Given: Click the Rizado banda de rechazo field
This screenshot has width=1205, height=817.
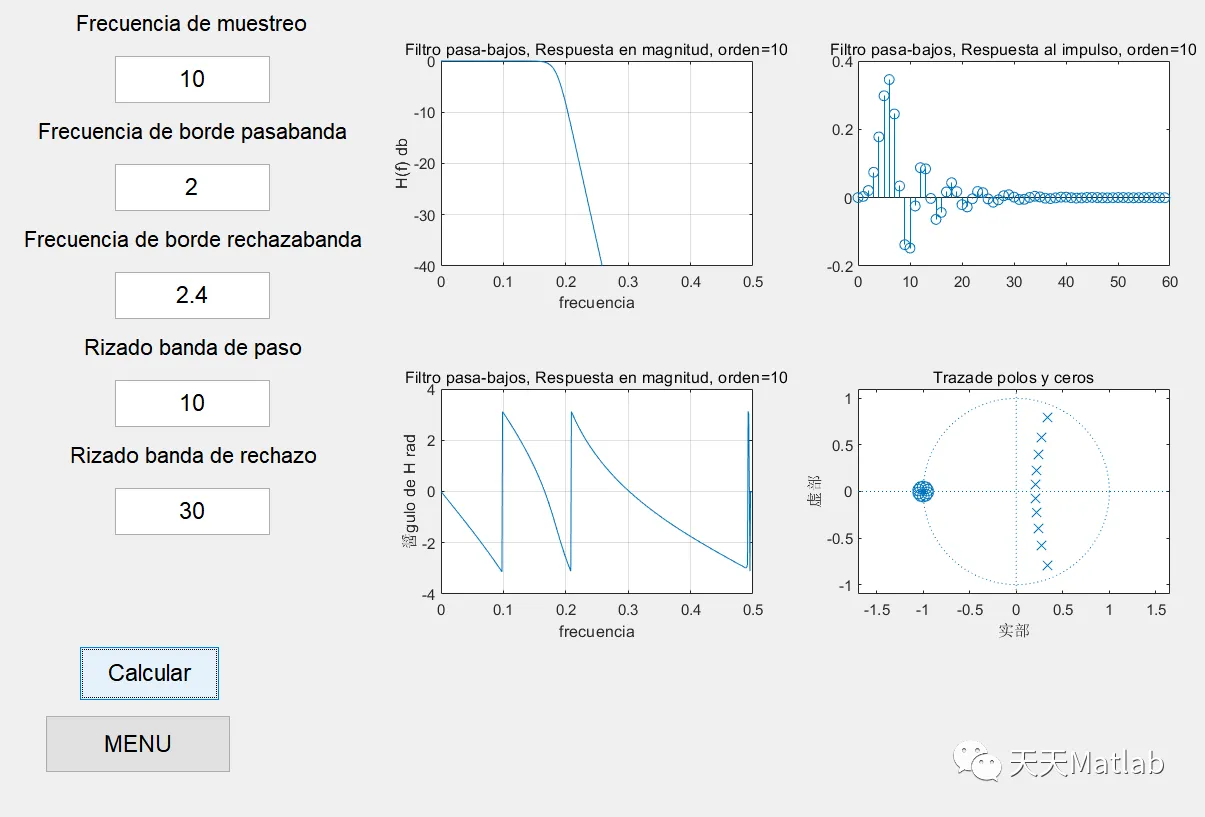Looking at the screenshot, I should 192,511.
